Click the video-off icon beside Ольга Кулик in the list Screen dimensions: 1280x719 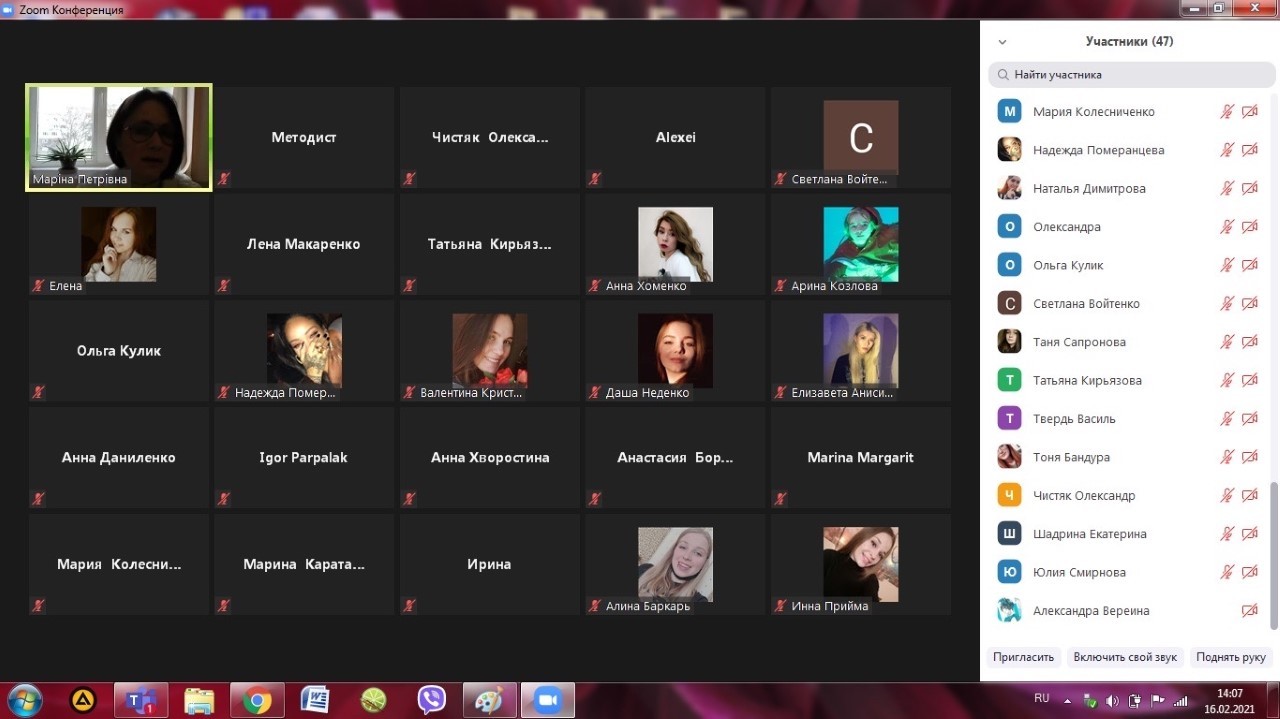1249,265
